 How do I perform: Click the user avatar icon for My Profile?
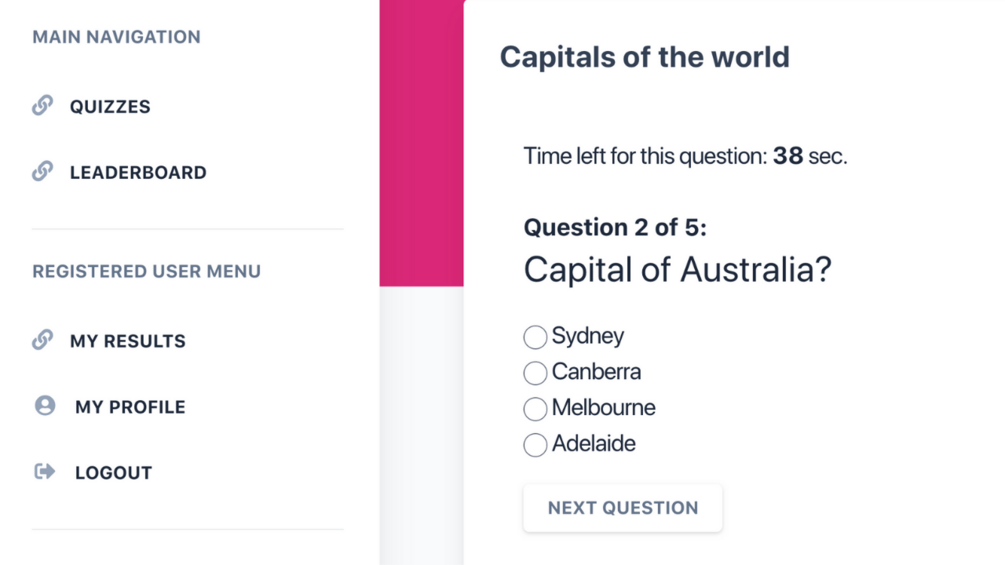pyautogui.click(x=45, y=405)
